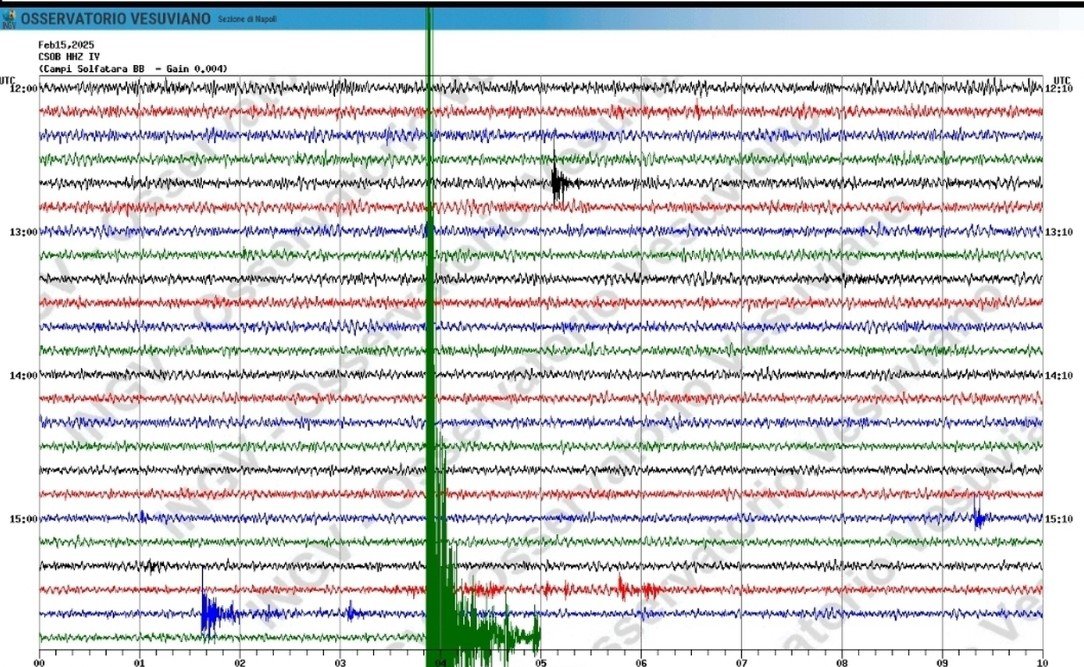The image size is (1084, 667).
Task: Click the black seismic burst after minute 05
Action: (560, 183)
